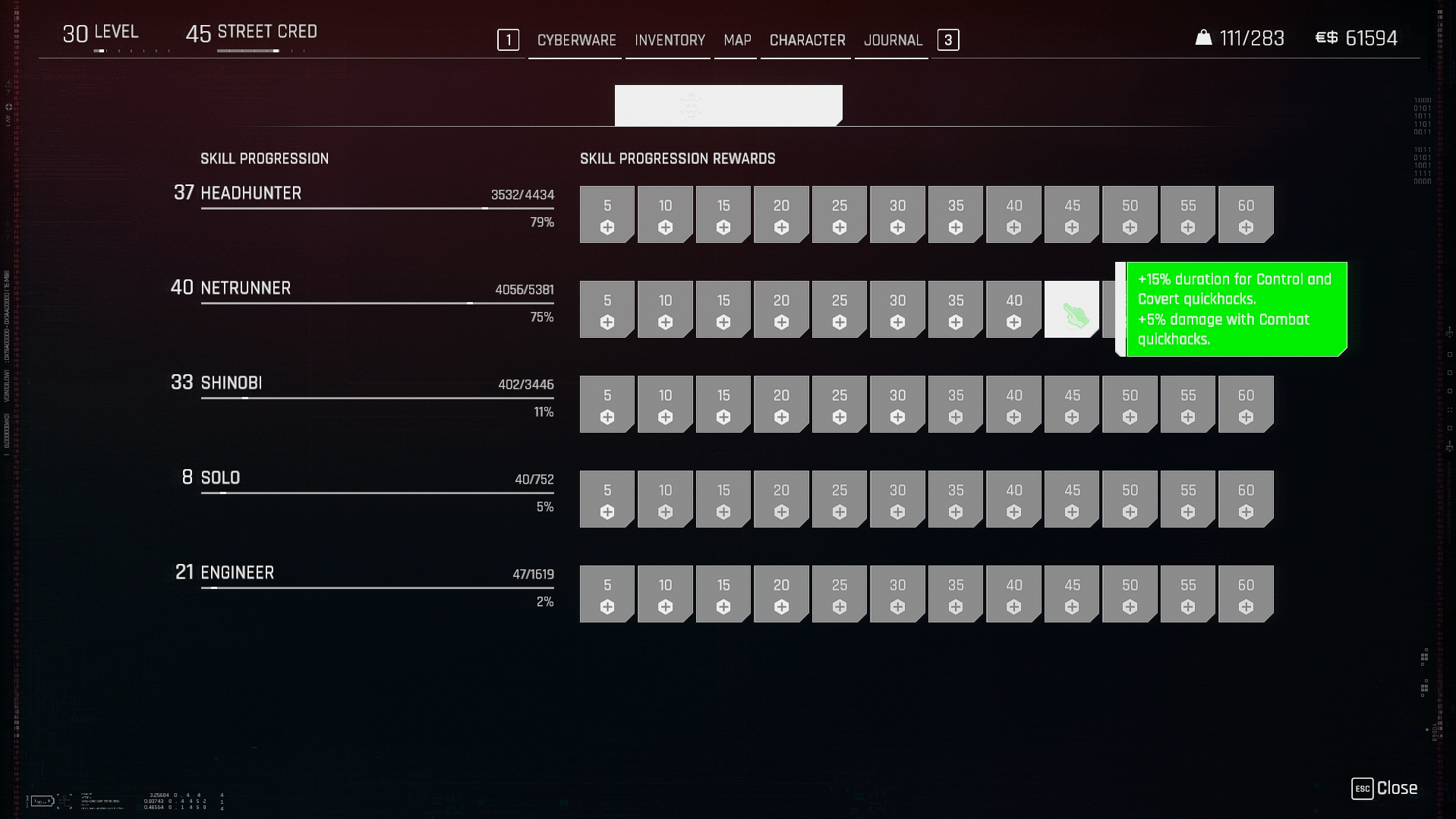This screenshot has width=1456, height=819.
Task: Select the Engineer level 20 reward tile
Action: (x=781, y=594)
